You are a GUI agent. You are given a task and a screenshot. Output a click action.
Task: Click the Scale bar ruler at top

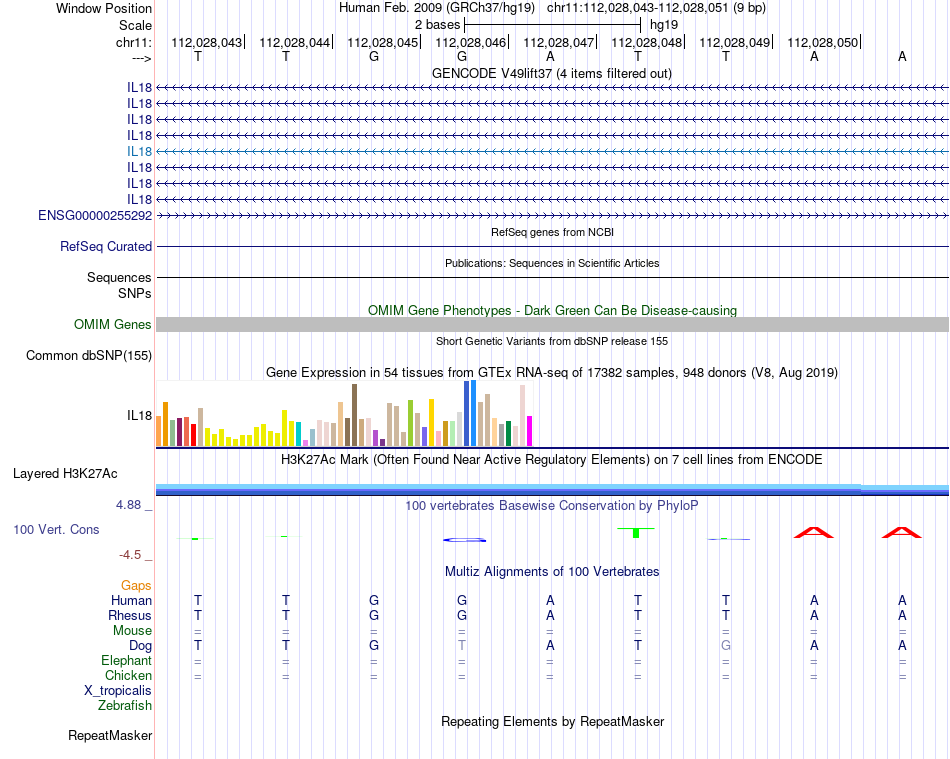[553, 25]
